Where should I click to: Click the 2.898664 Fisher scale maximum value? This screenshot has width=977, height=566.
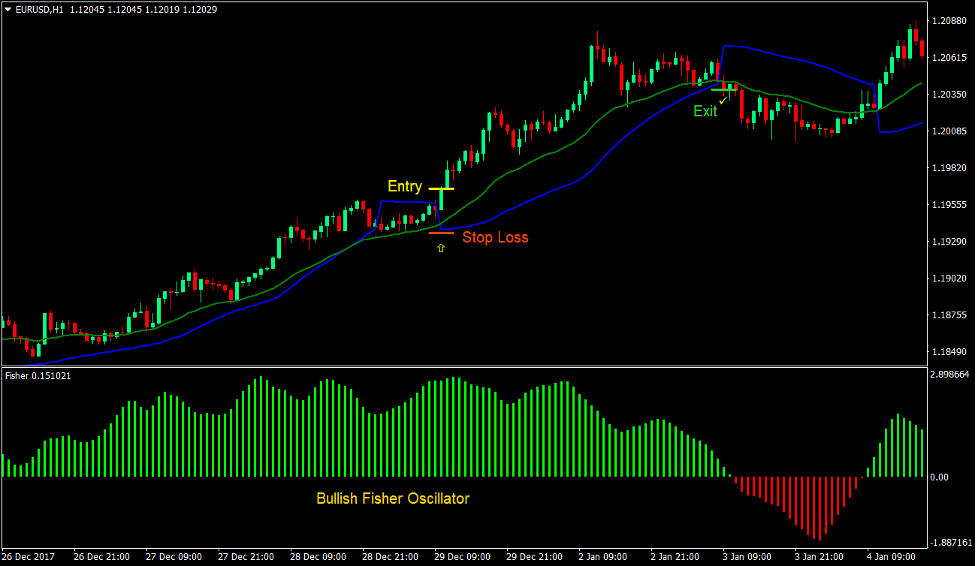950,374
